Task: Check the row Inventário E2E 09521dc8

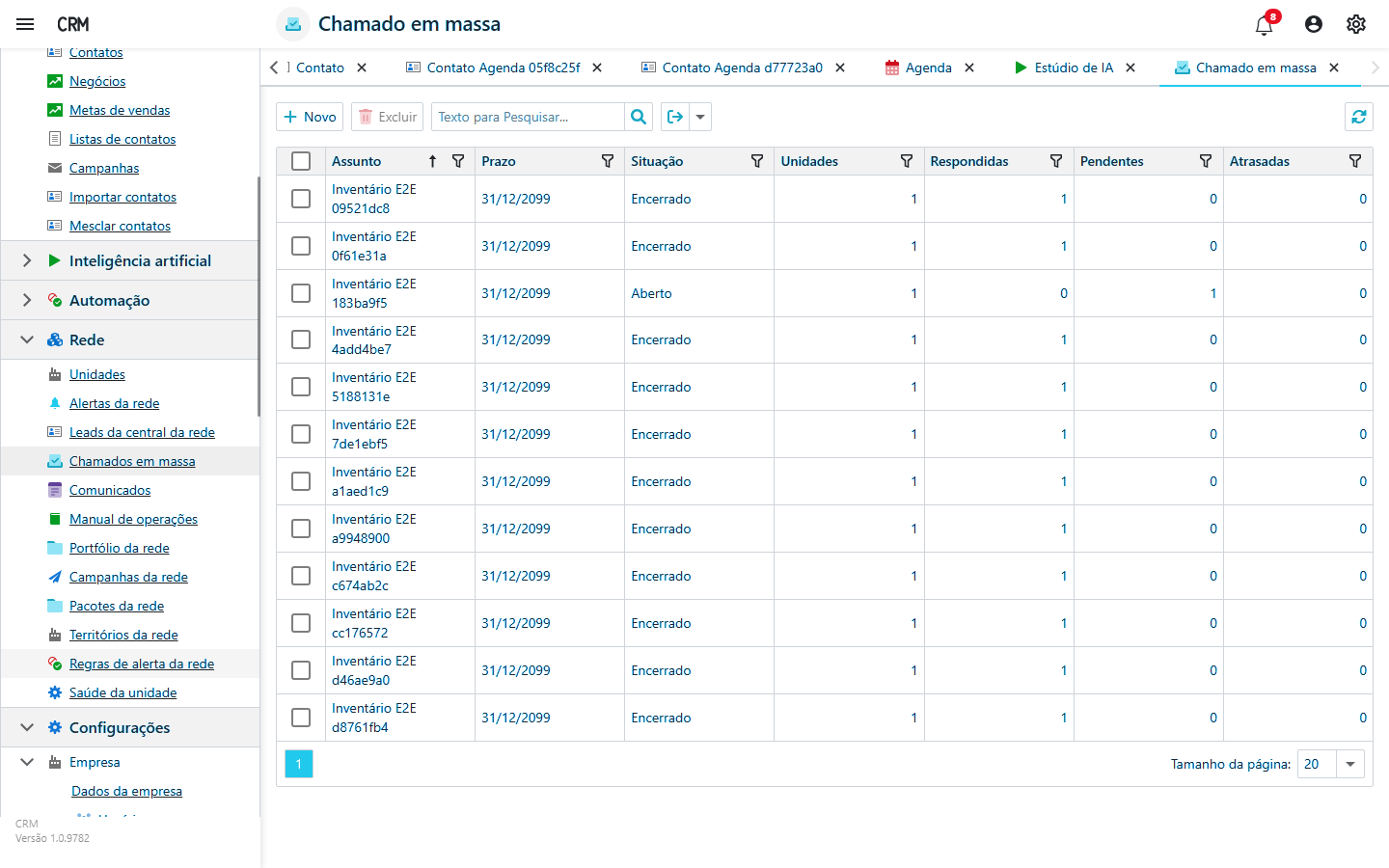Action: point(301,199)
